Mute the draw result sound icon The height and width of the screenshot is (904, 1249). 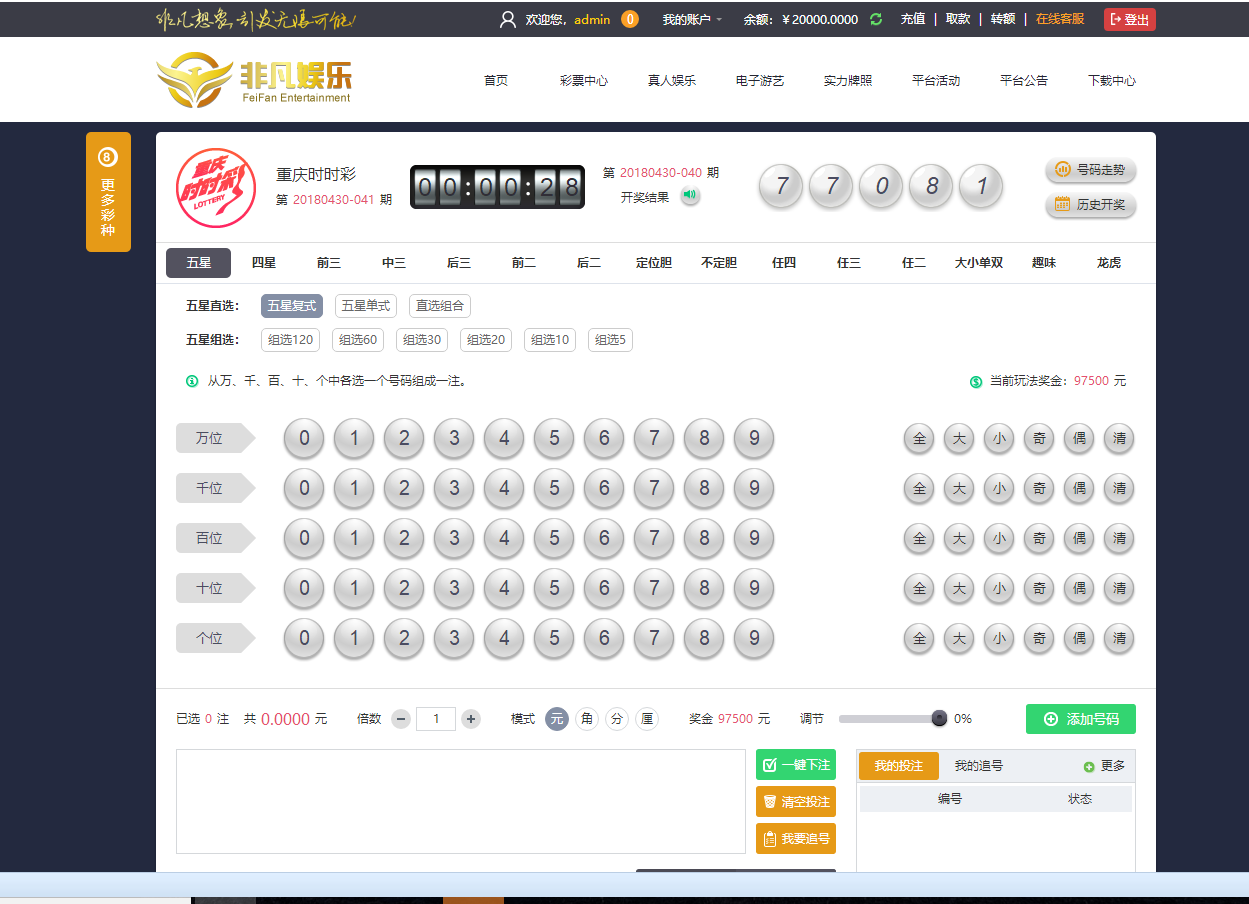point(690,196)
